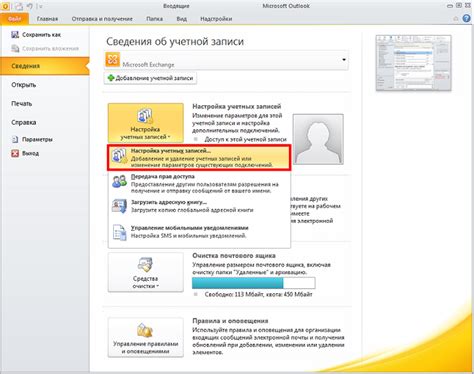Screen dimensions: 474x374
Task: Click the mobile notifications document icon
Action: (119, 232)
